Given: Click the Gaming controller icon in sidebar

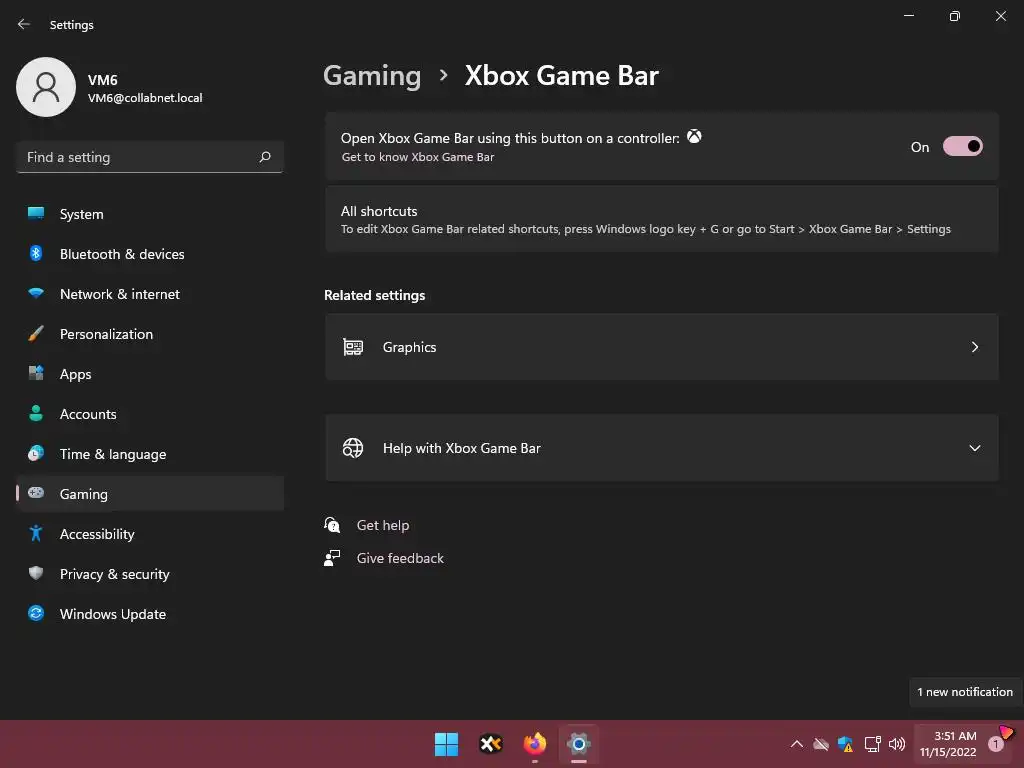Looking at the screenshot, I should tap(36, 493).
